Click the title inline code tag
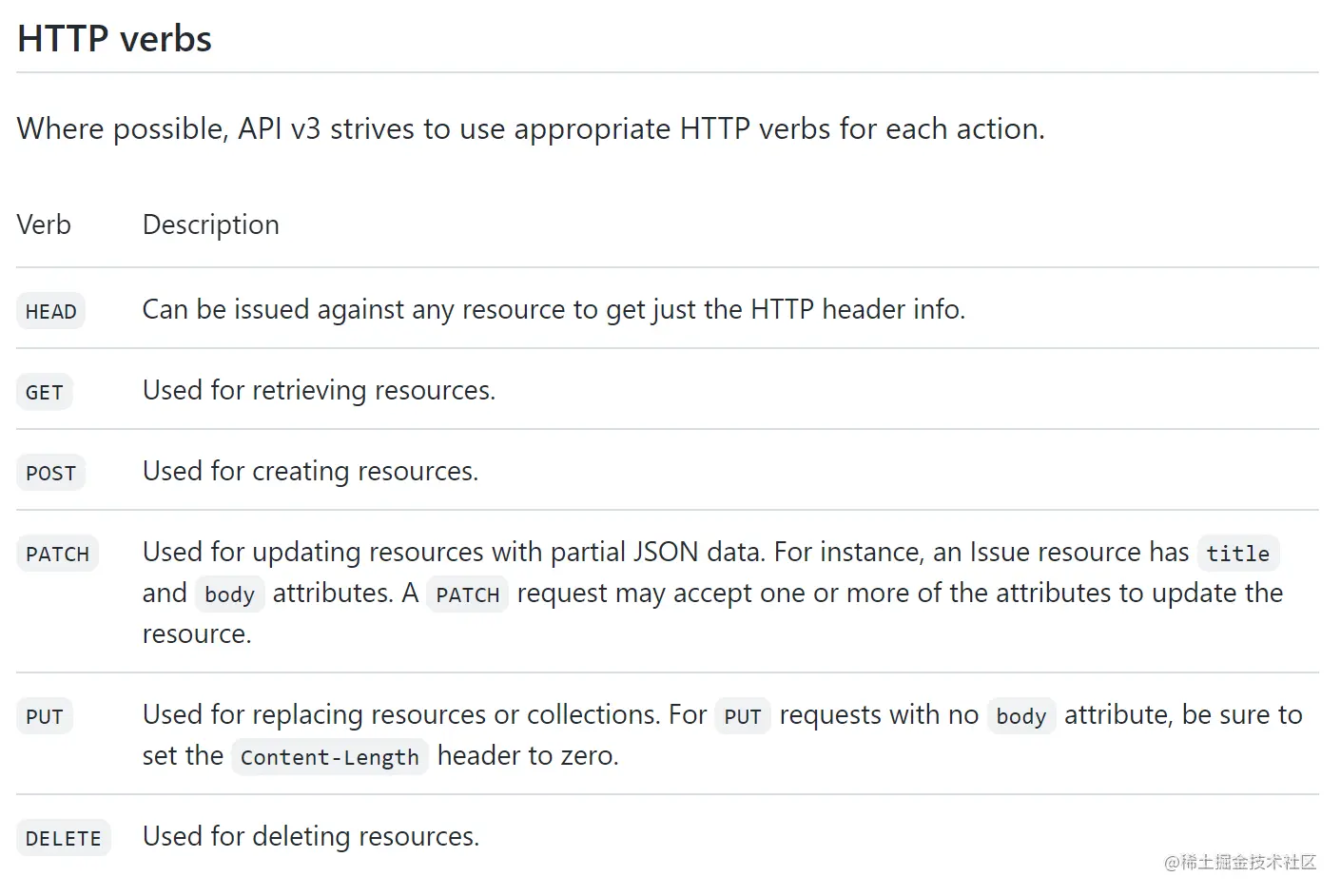1341x896 pixels. point(1237,554)
